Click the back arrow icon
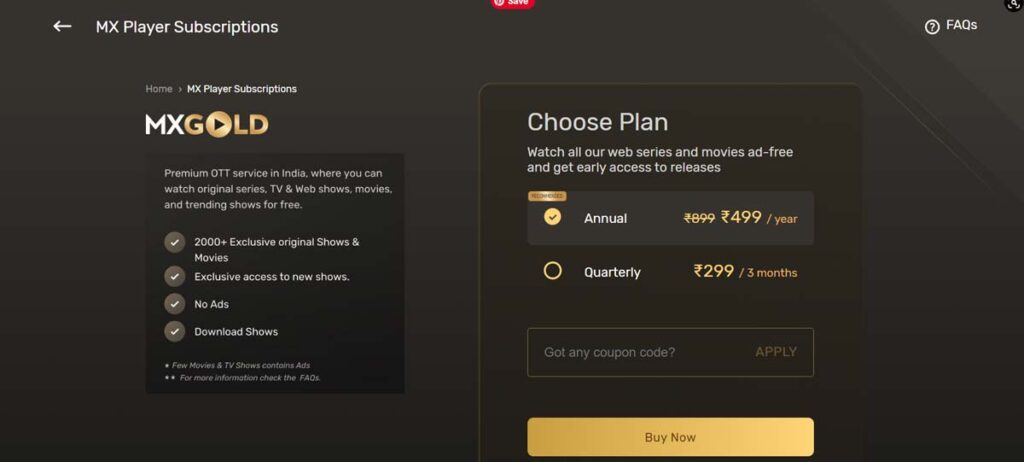Screen dimensions: 1024x462 tap(62, 26)
